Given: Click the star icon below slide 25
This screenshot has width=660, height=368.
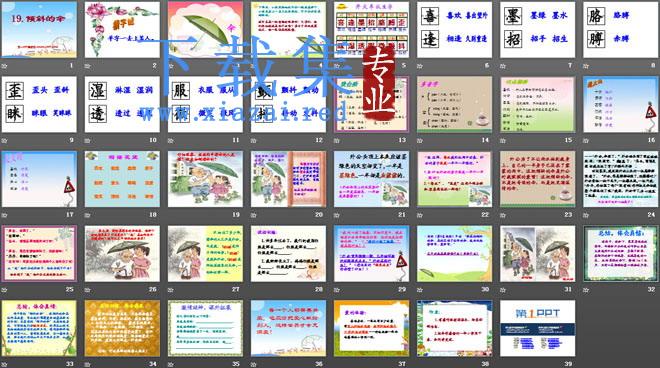Looking at the screenshot, I should tap(4, 290).
